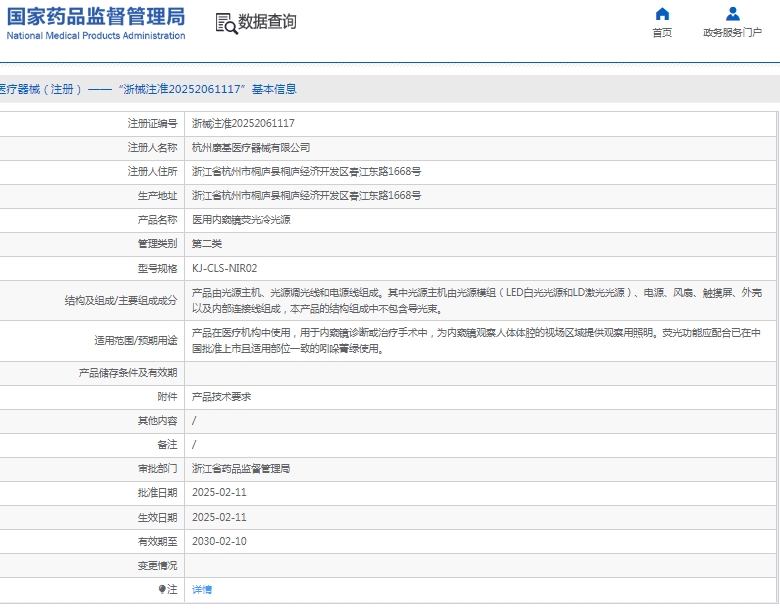This screenshot has width=780, height=610.
Task: Click the 注册人住所 address value
Action: pyautogui.click(x=306, y=172)
